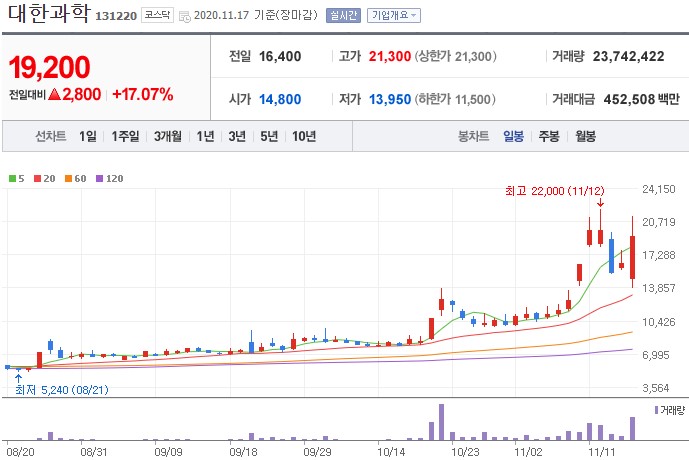689x460 pixels.
Task: Click the +17.07% change value
Action: [143, 94]
